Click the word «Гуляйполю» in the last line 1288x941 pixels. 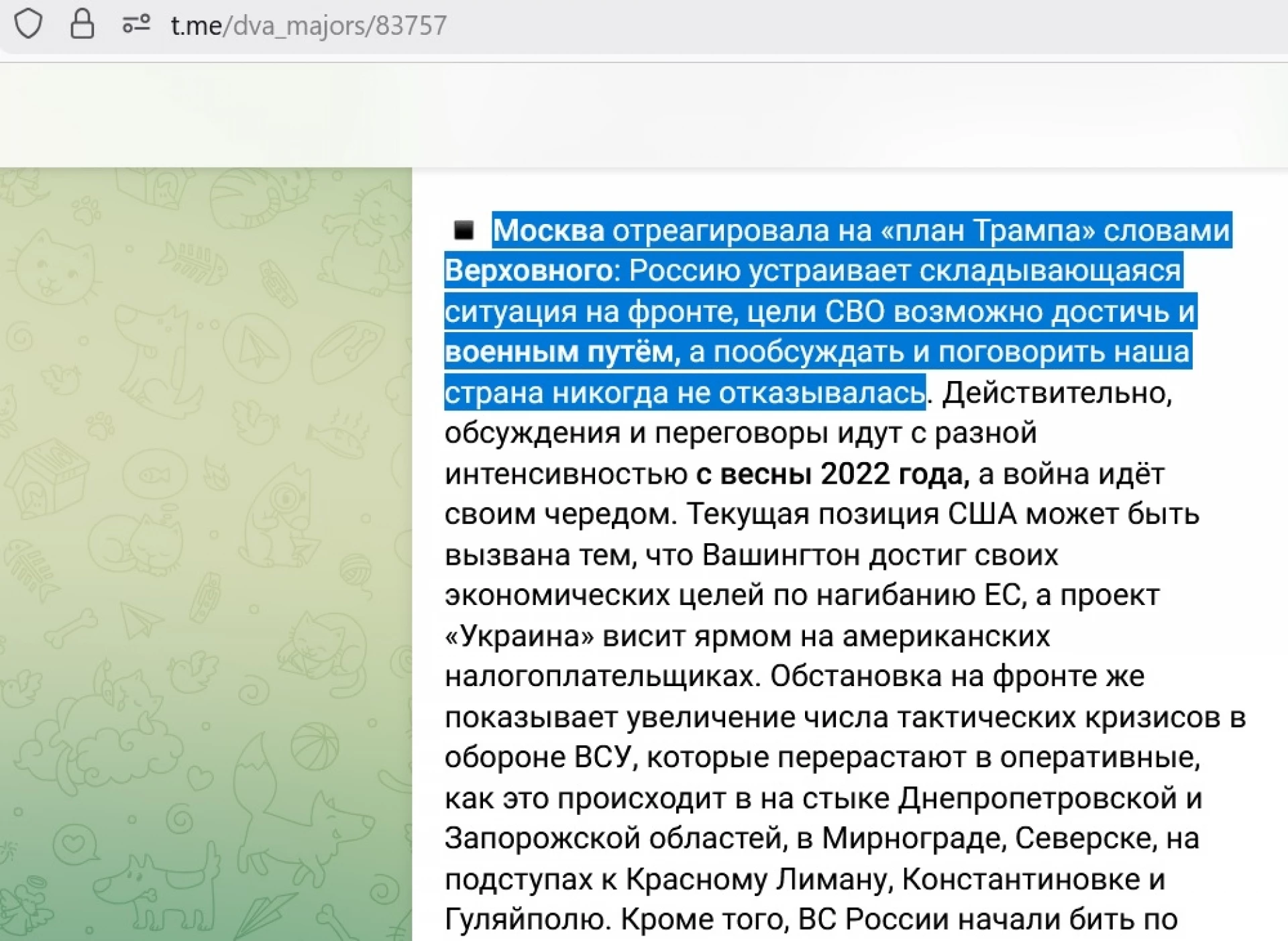click(x=526, y=920)
